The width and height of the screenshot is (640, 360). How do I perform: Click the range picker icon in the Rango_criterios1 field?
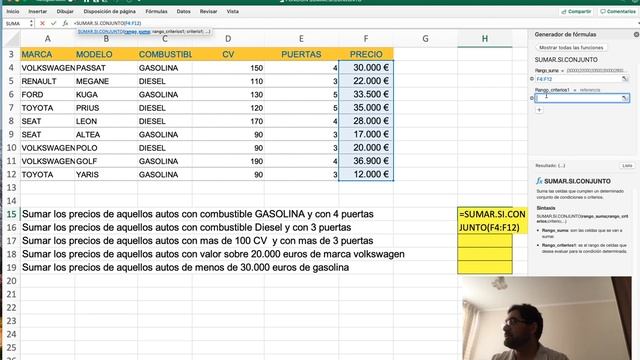pyautogui.click(x=624, y=98)
